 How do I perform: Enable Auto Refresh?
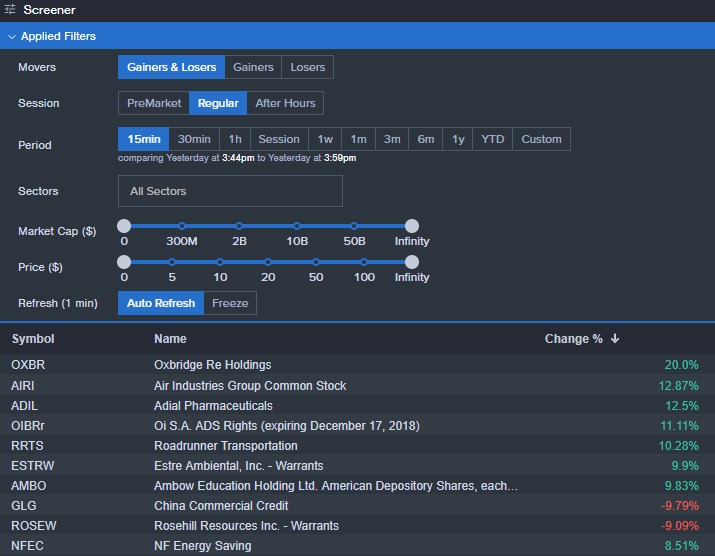click(161, 303)
